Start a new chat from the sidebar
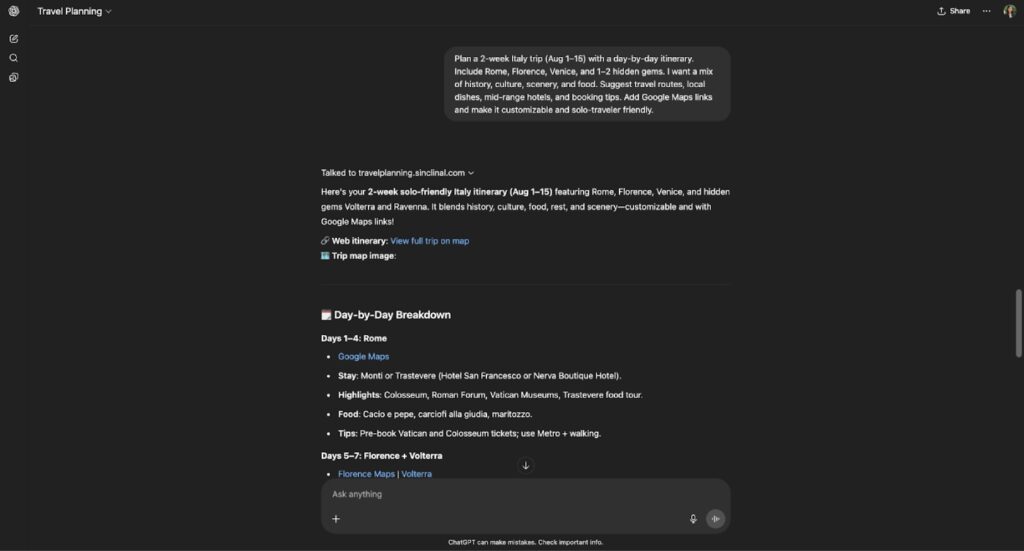Image resolution: width=1024 pixels, height=551 pixels. click(14, 38)
